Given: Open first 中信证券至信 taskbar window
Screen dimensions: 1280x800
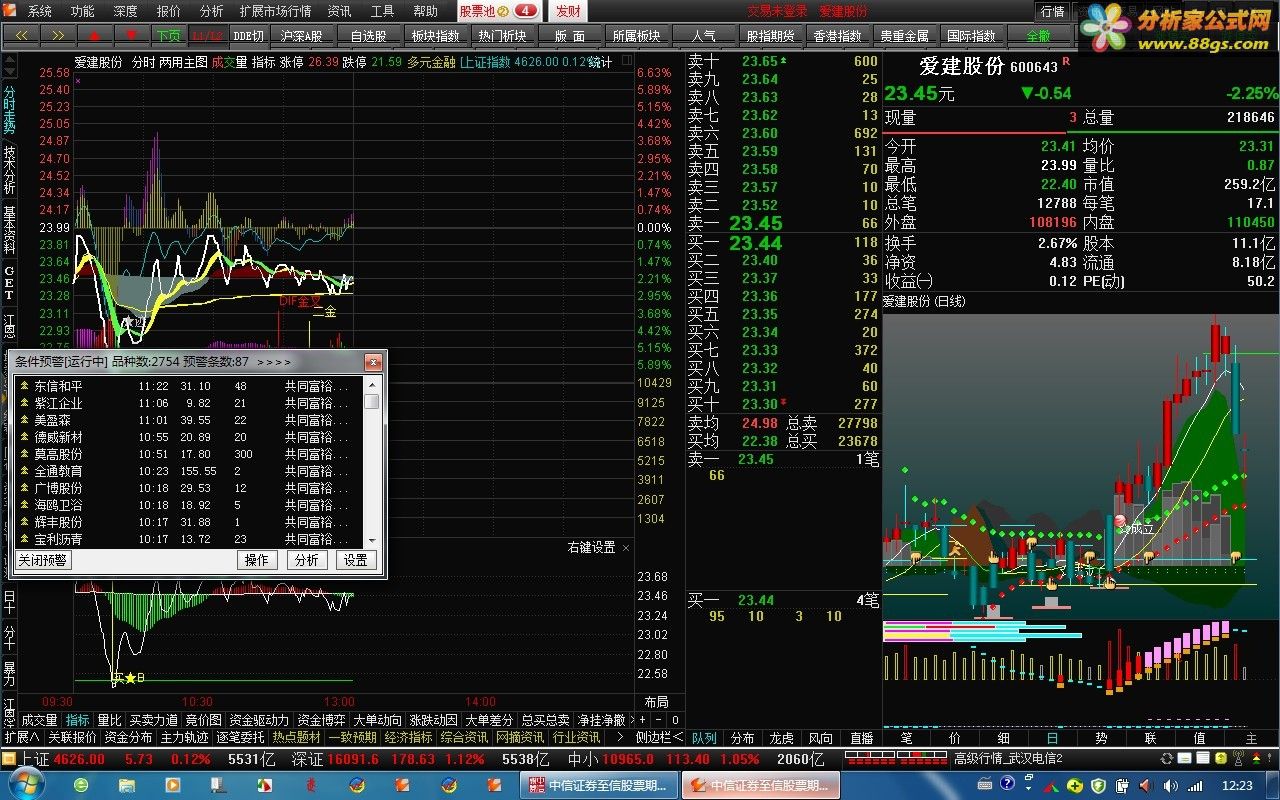Looking at the screenshot, I should pyautogui.click(x=598, y=785).
